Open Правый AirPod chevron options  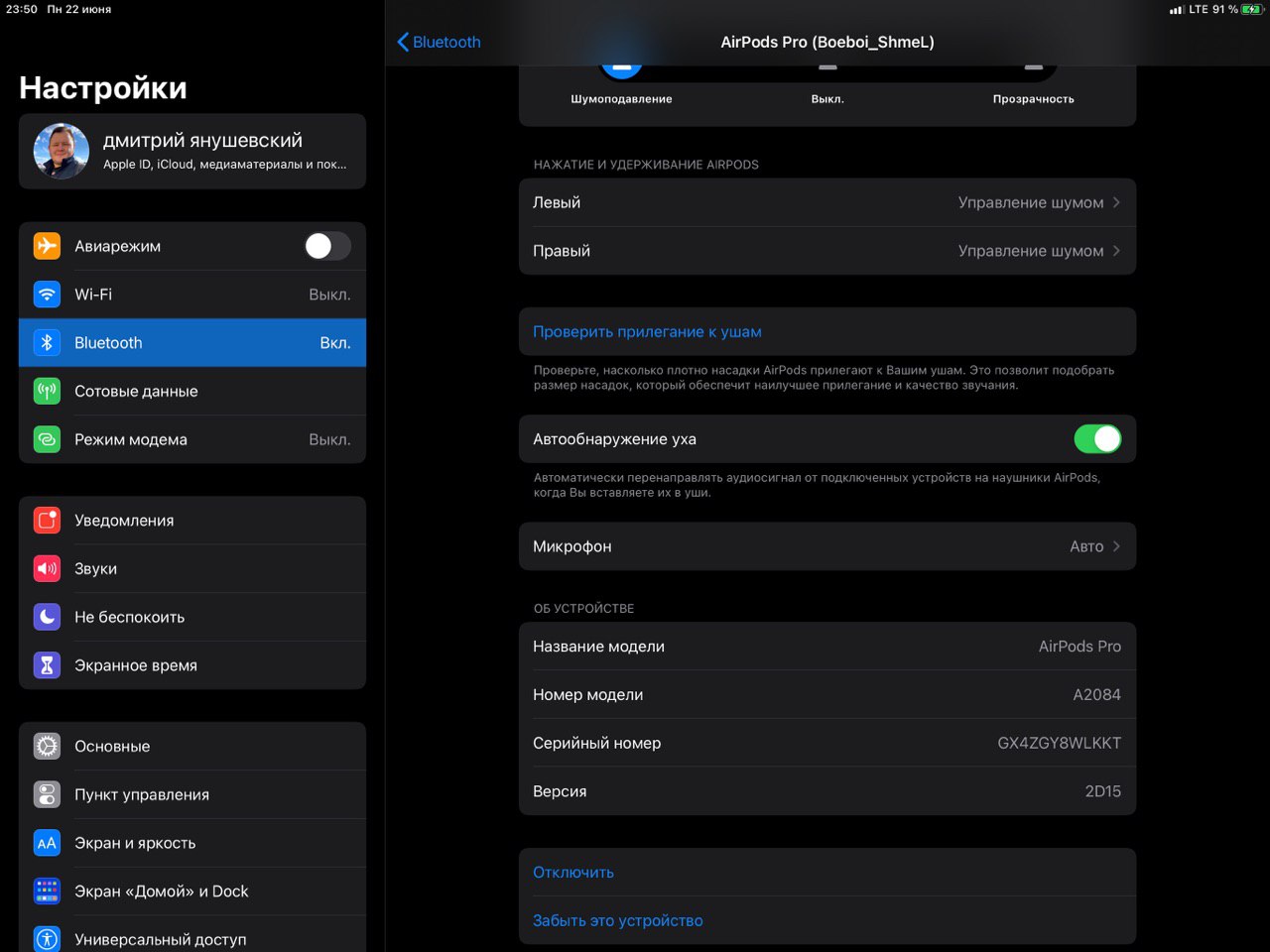click(1116, 251)
